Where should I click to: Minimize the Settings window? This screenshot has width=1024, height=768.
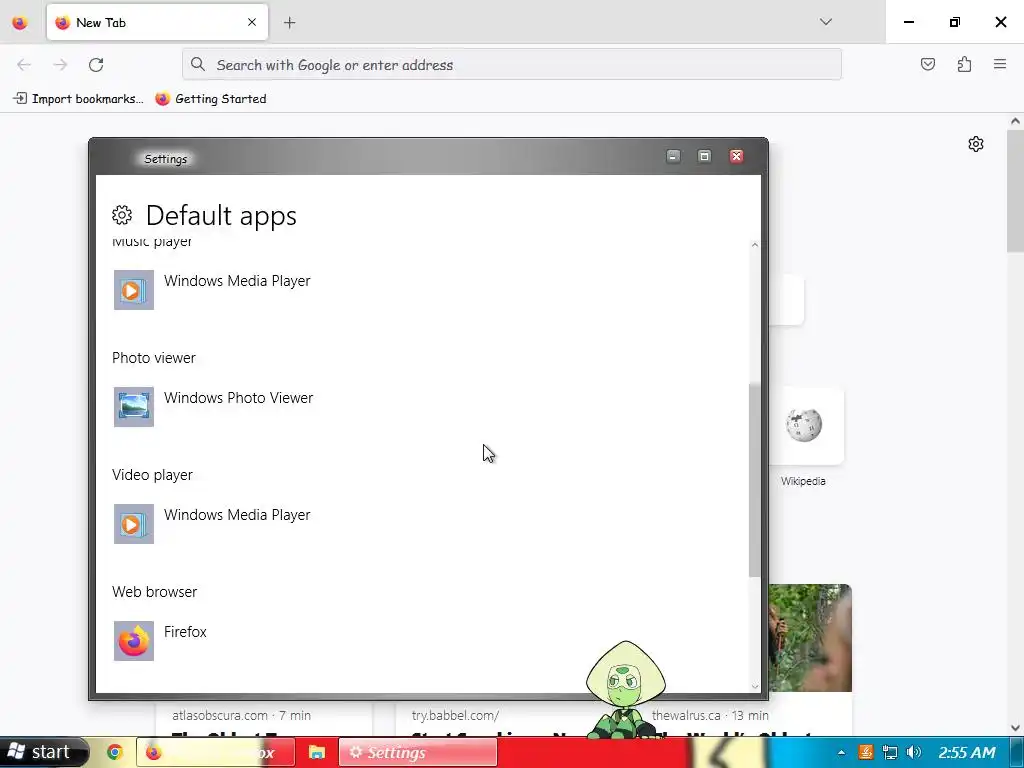coord(673,156)
